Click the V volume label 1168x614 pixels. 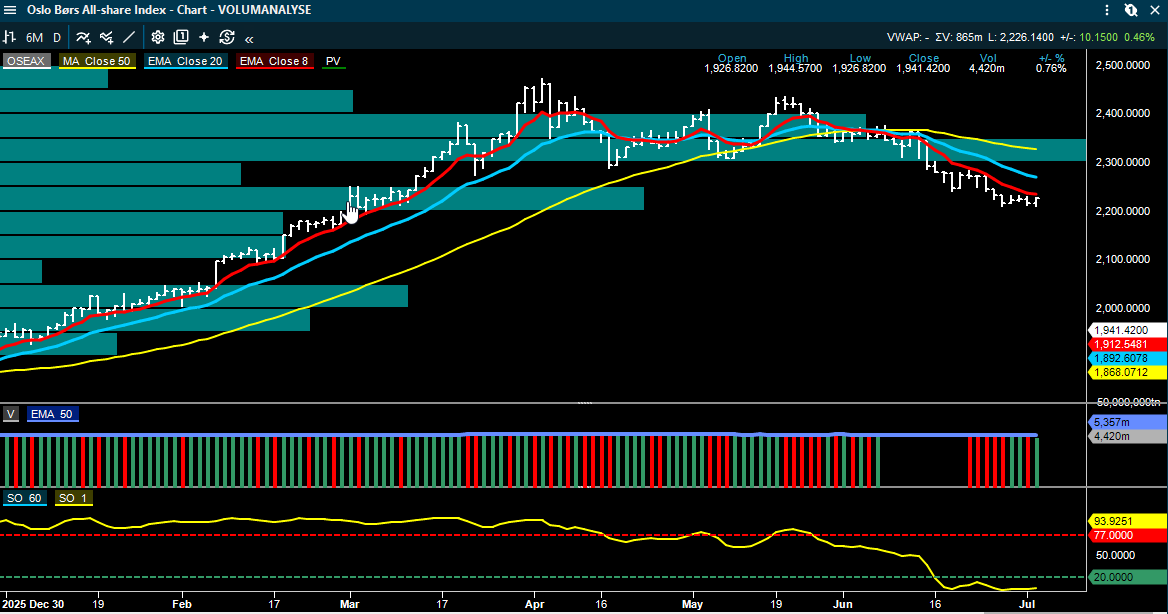point(10,414)
